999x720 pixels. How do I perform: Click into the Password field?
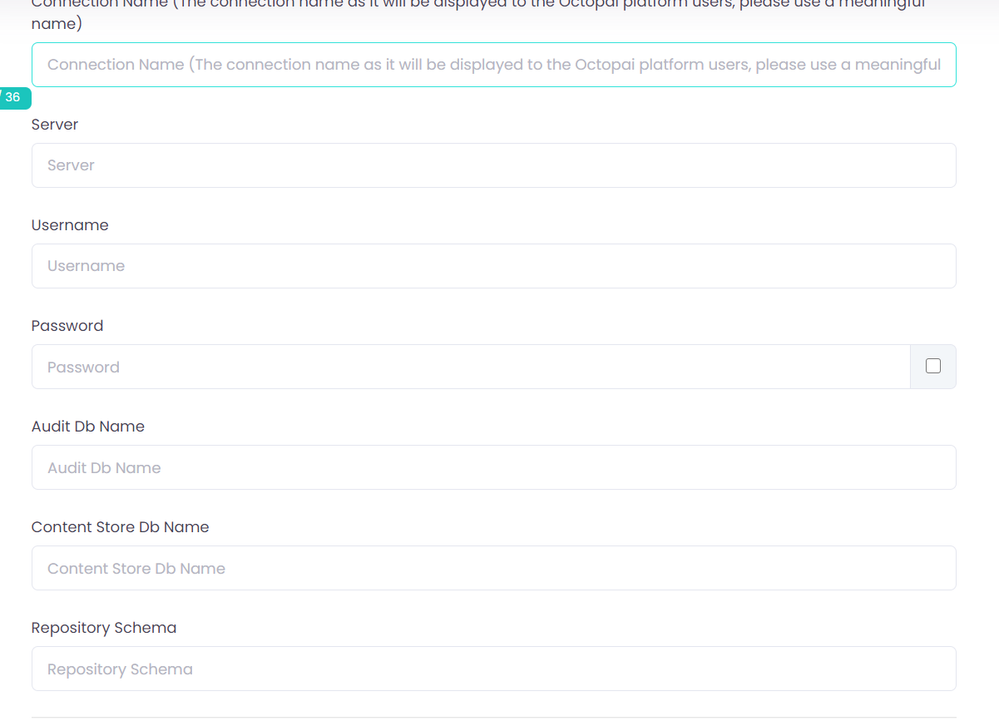click(471, 367)
